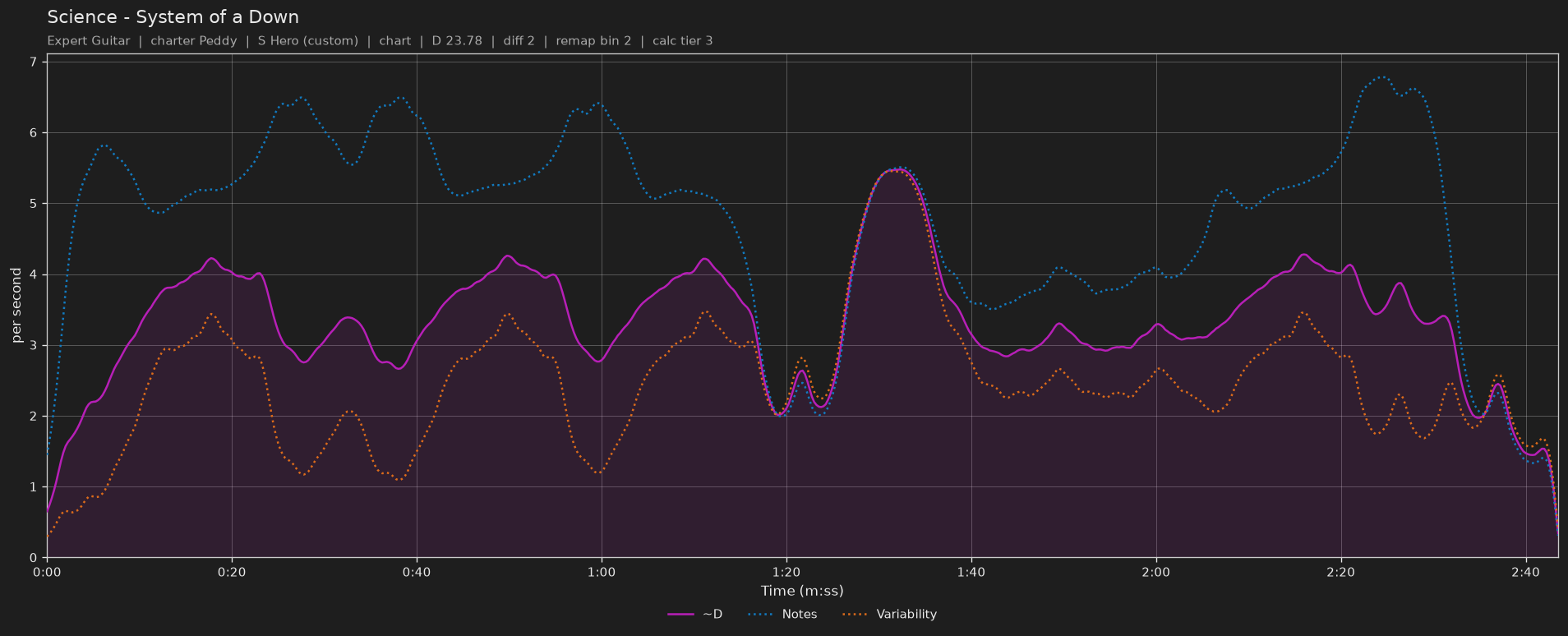Click the x-axis tick label "1:40"
Screen dimensions: 1568x636
coord(971,572)
